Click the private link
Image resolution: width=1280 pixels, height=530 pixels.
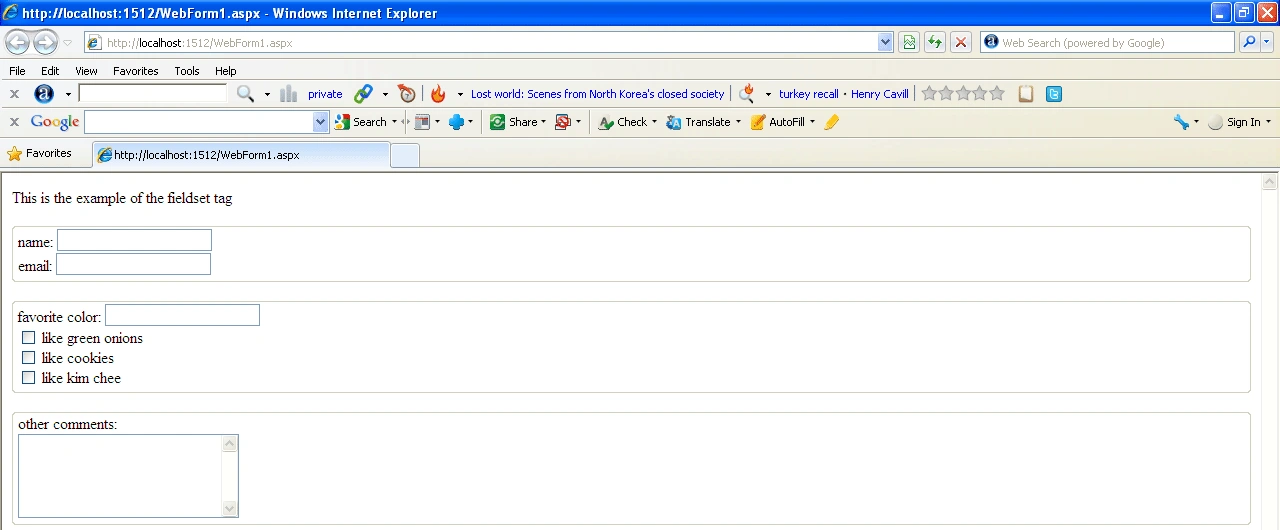click(x=325, y=94)
